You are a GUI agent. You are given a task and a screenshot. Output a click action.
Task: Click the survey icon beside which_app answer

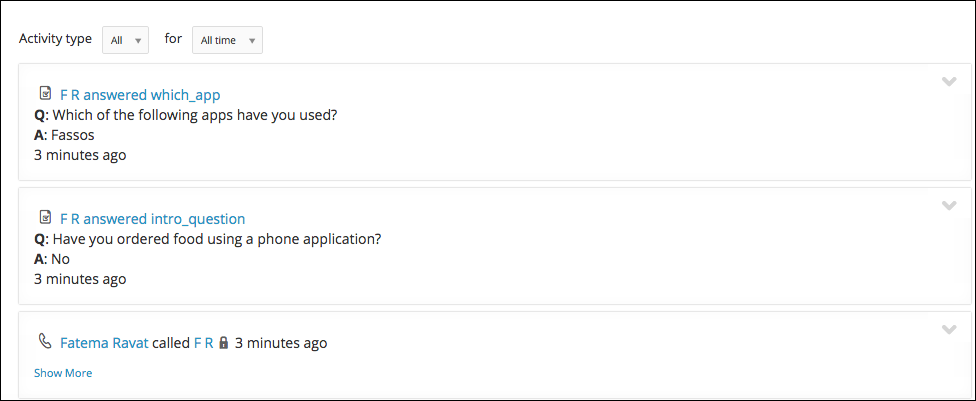click(x=45, y=94)
